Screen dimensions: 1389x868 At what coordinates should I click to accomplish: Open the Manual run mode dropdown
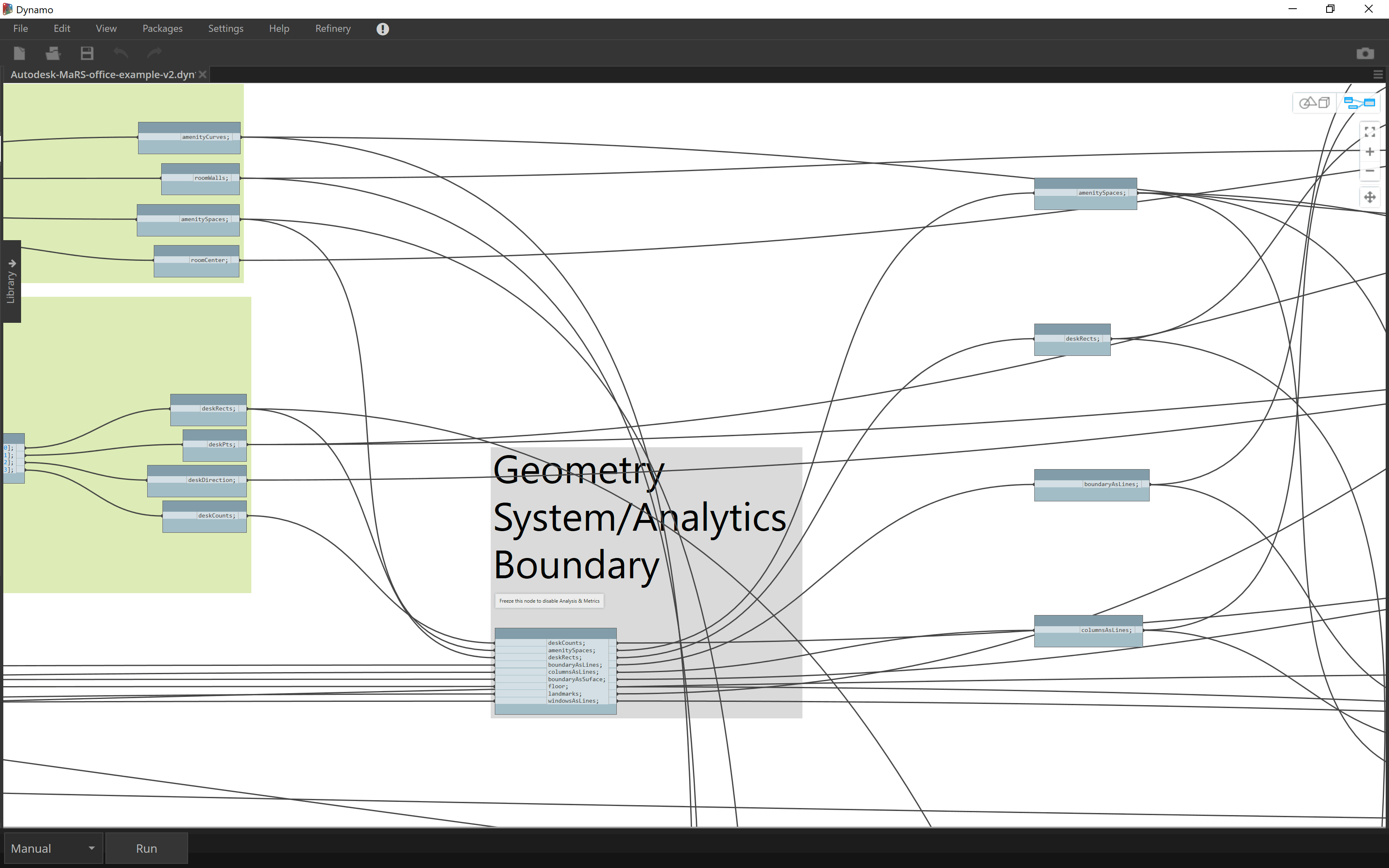coord(53,849)
